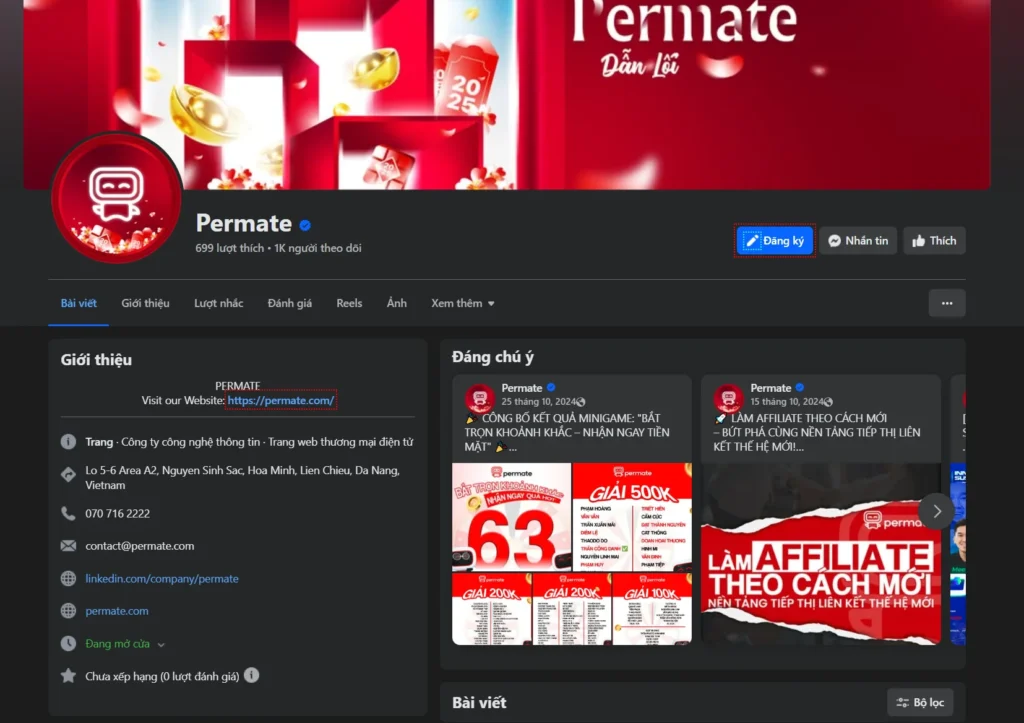Switch to the Ảnh tab

pos(396,303)
